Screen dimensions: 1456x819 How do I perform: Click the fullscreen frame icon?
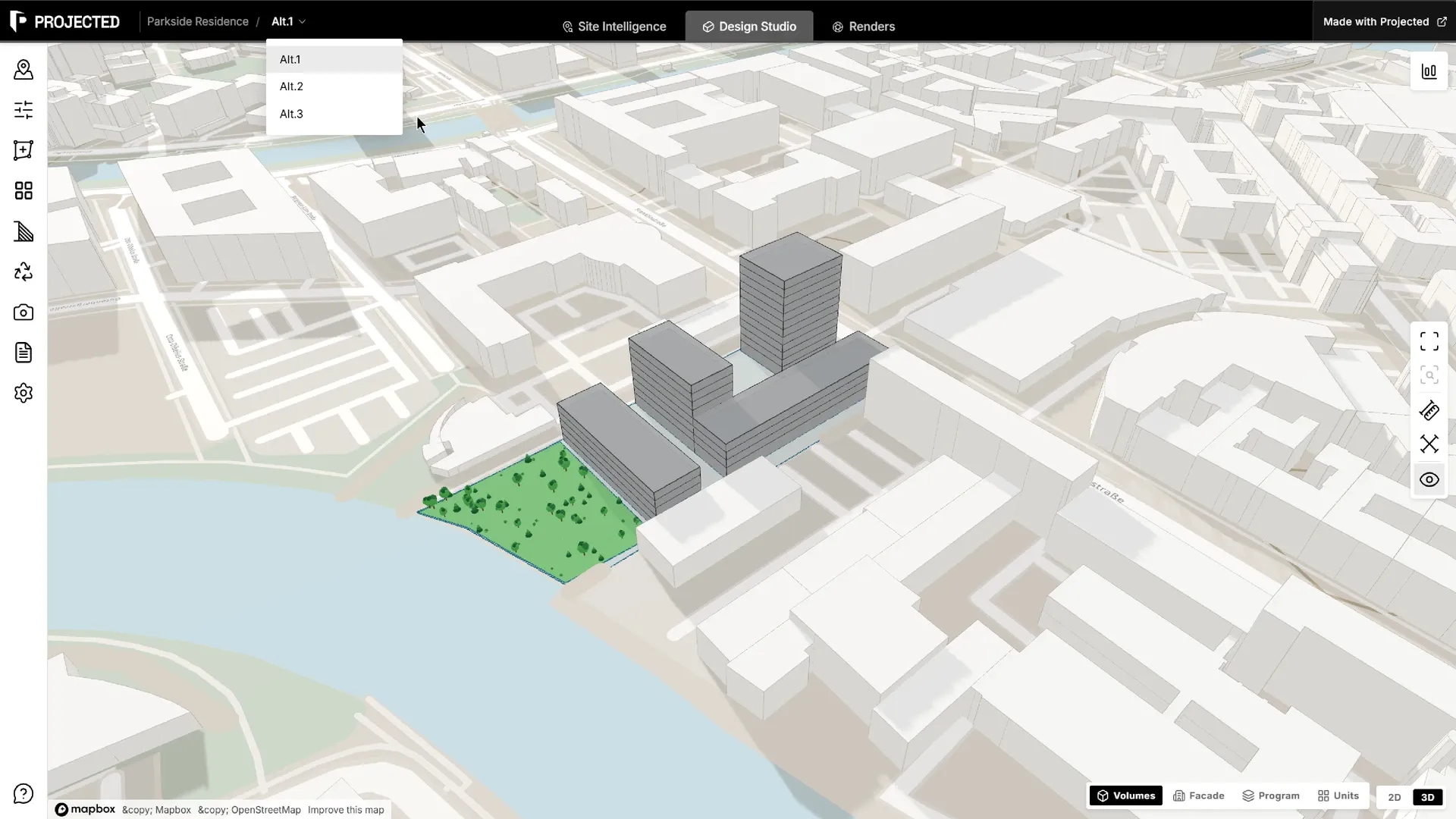click(1429, 342)
